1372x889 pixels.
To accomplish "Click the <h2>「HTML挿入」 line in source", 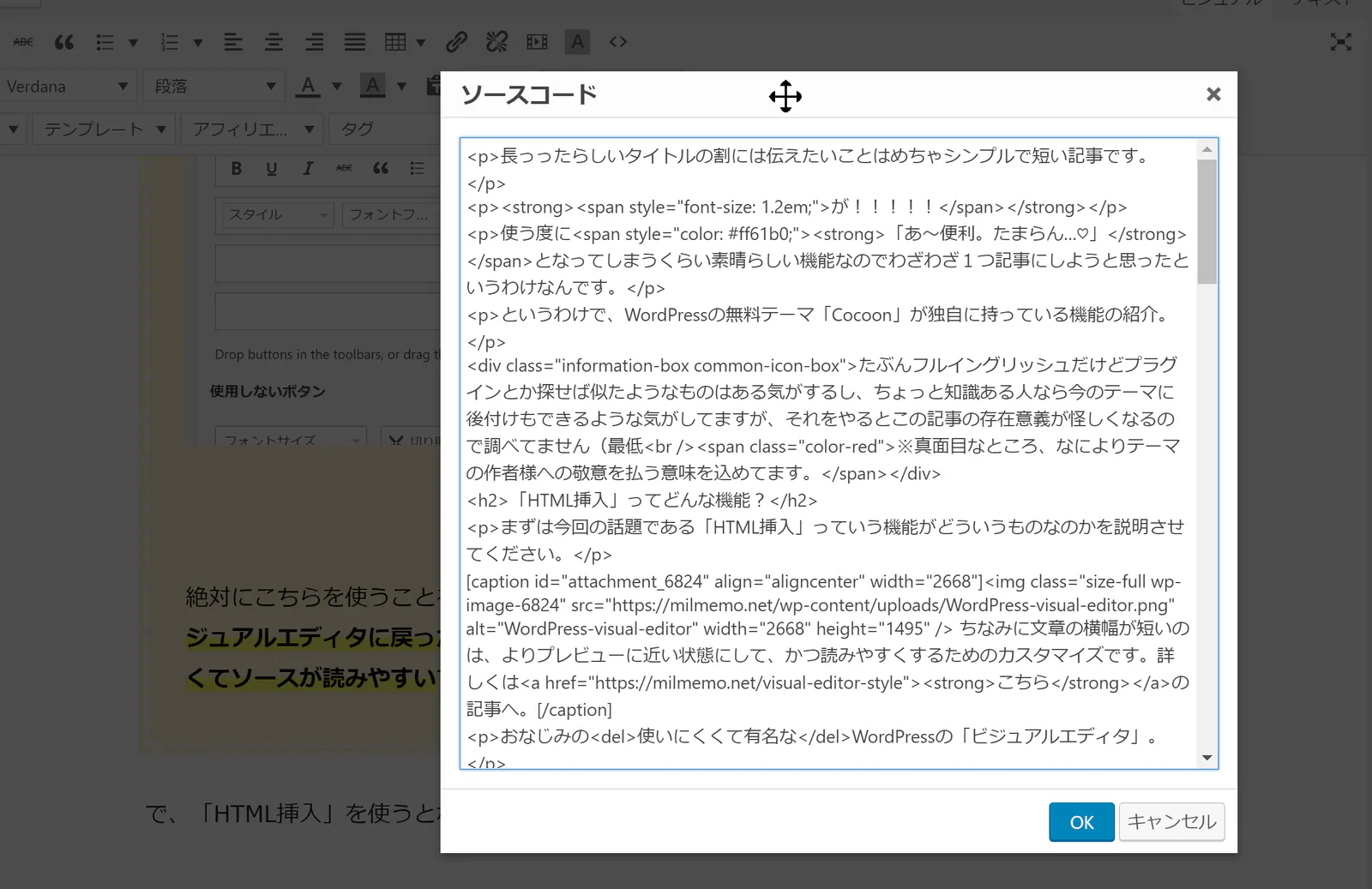I will pos(641,501).
